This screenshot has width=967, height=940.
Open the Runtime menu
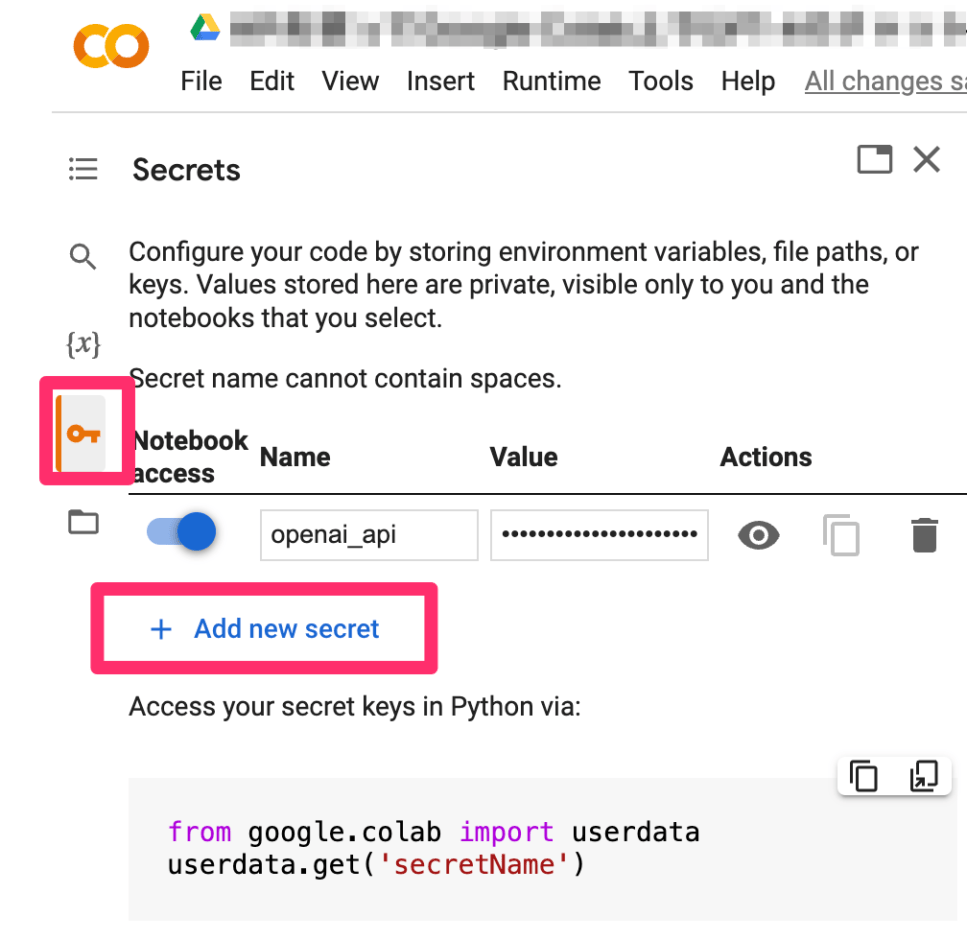(551, 81)
